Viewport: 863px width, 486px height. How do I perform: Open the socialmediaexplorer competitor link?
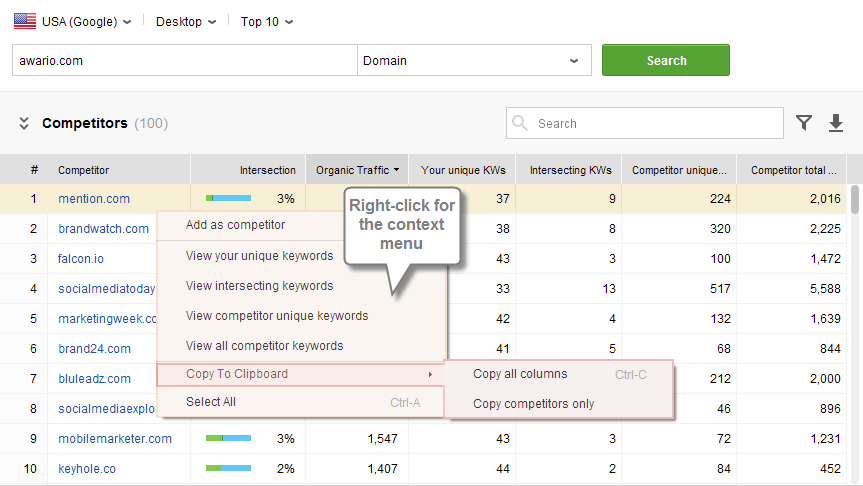pyautogui.click(x=107, y=408)
